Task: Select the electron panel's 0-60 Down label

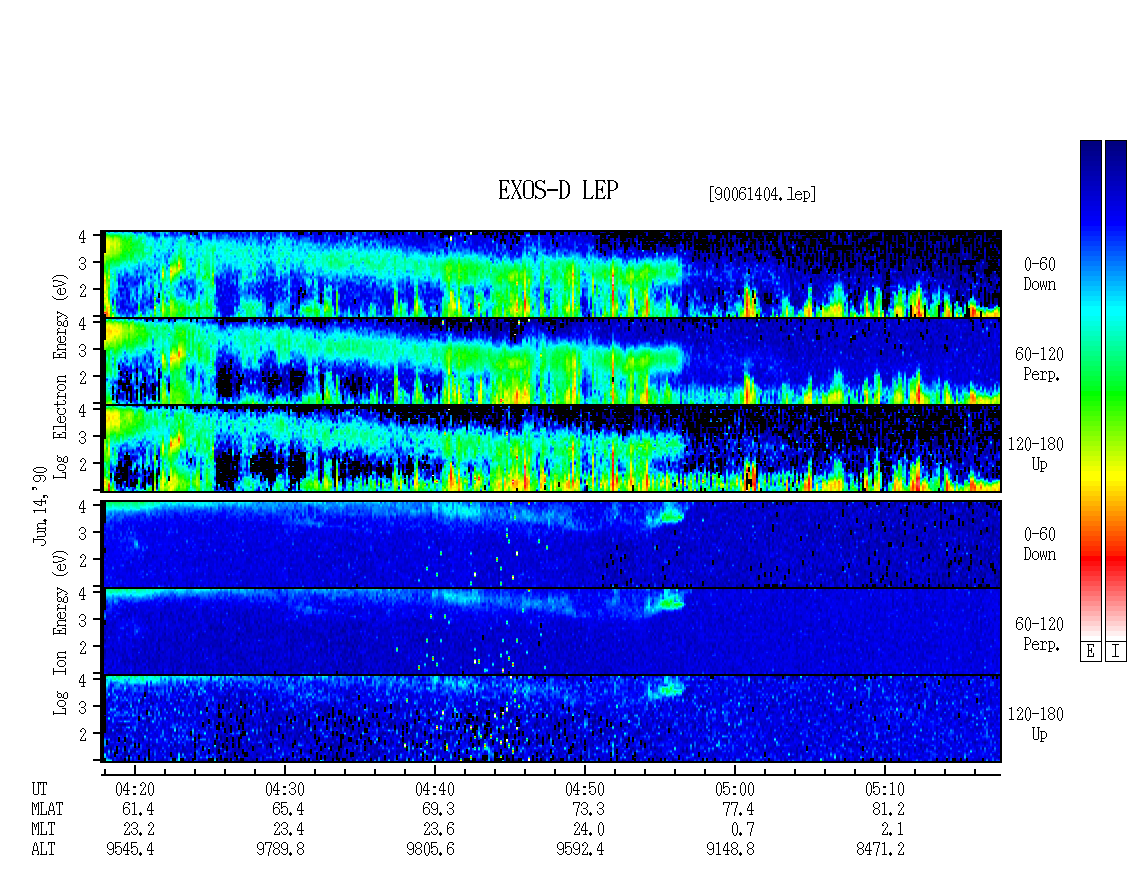Action: pyautogui.click(x=1039, y=274)
